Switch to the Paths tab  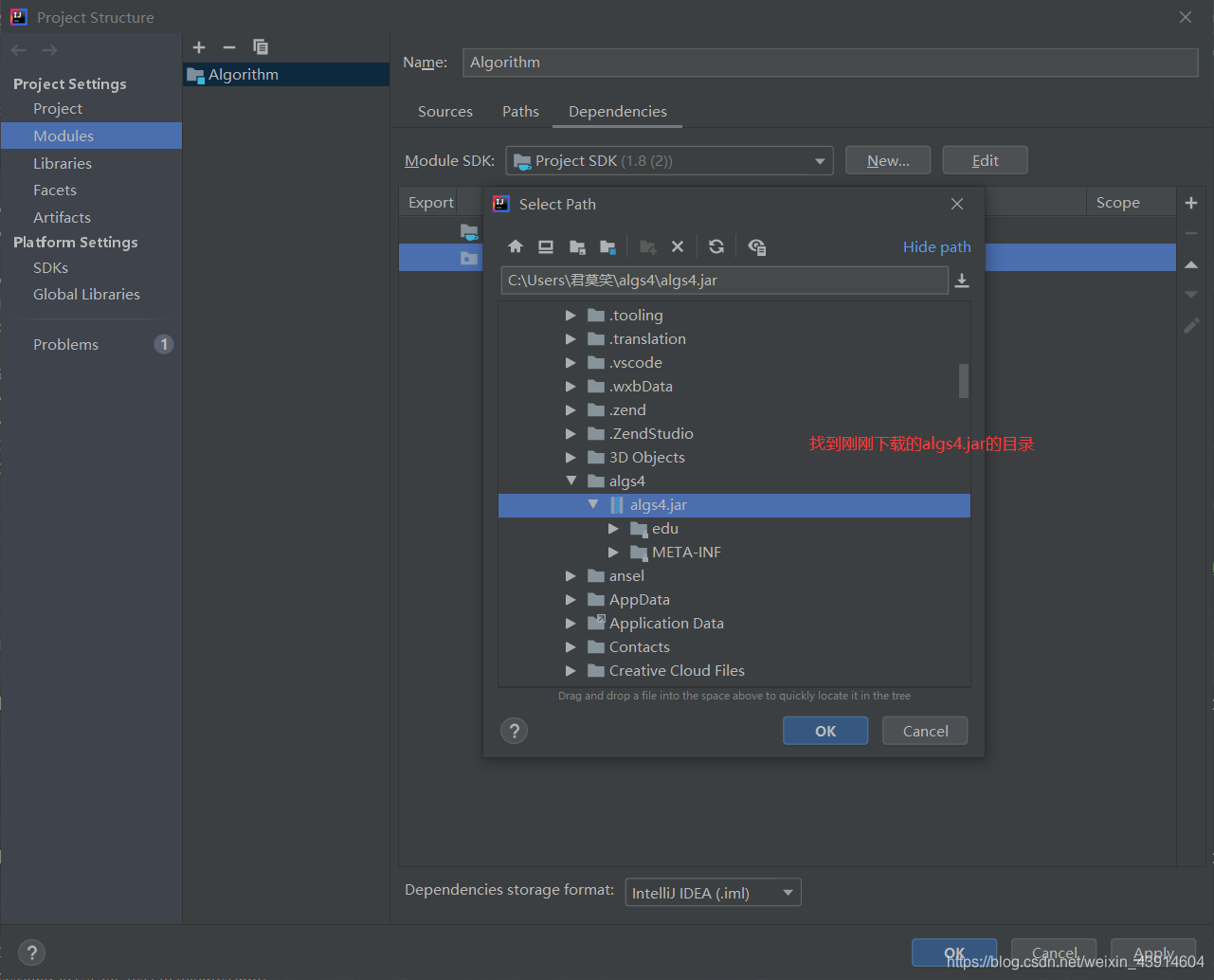[x=520, y=112]
